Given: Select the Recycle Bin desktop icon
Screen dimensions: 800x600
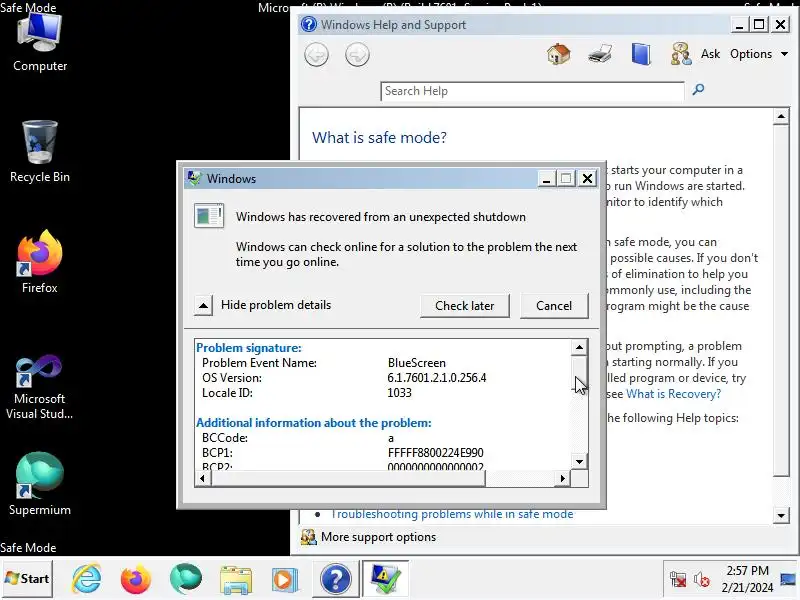Looking at the screenshot, I should point(40,152).
